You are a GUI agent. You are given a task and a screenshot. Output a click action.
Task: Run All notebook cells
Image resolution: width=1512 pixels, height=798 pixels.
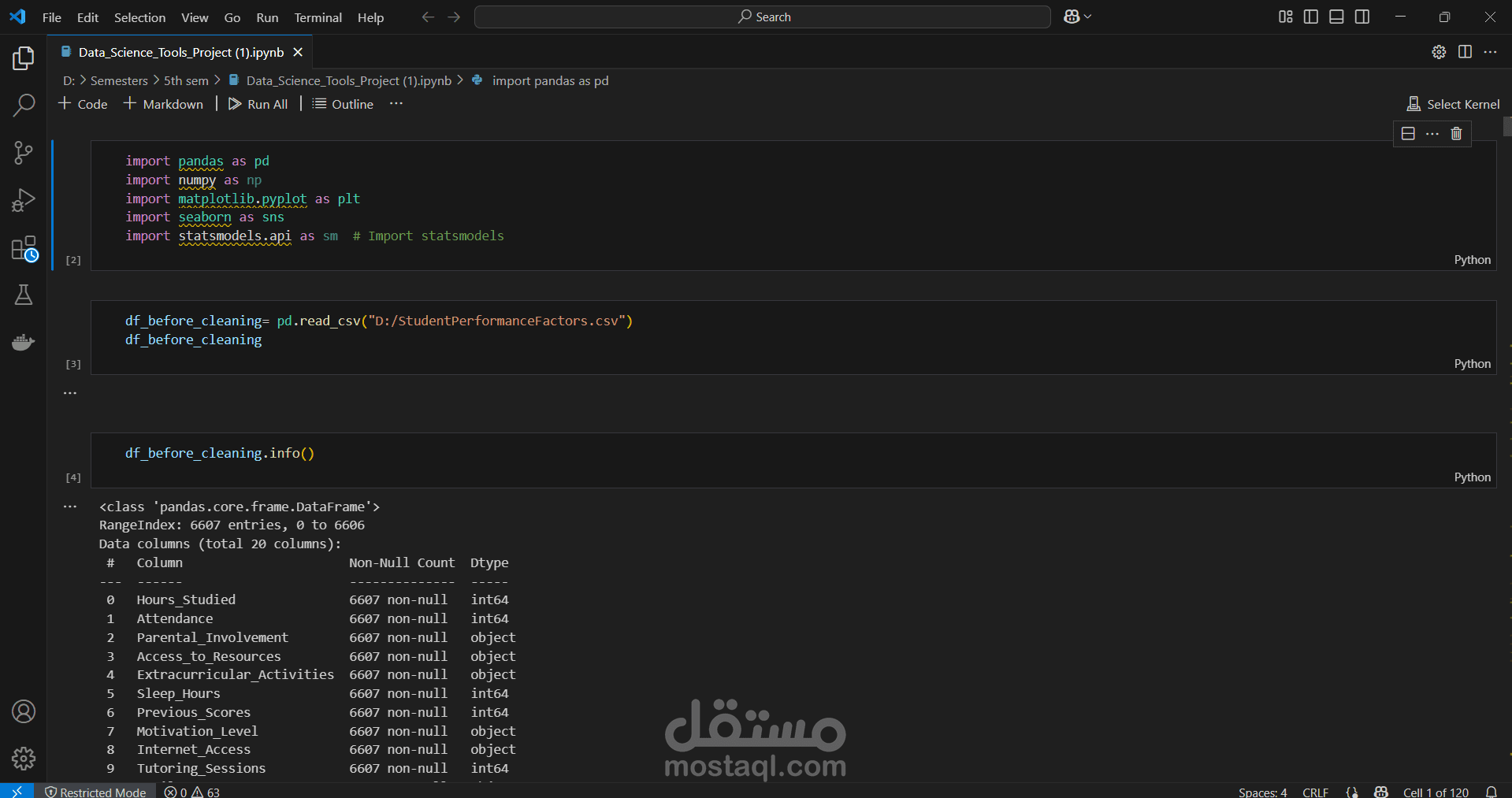[x=258, y=104]
